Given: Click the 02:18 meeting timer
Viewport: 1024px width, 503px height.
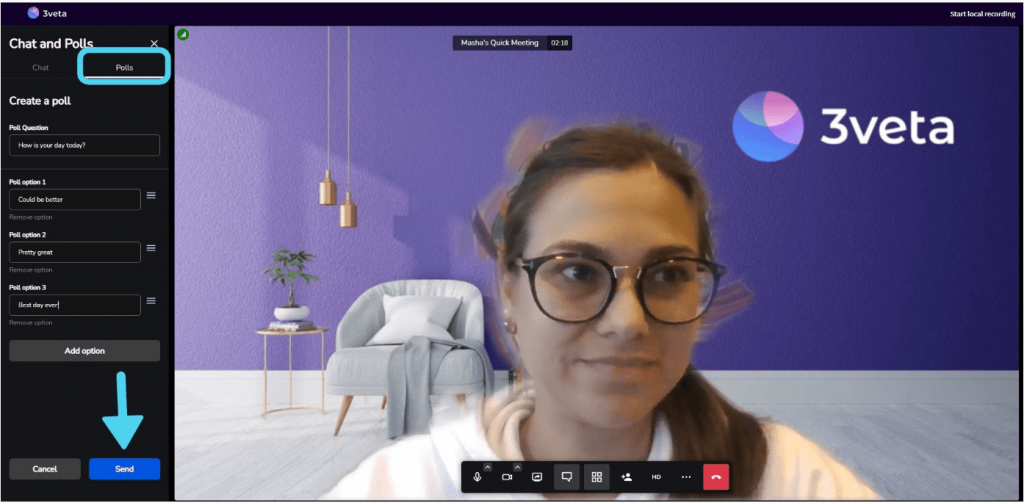Looking at the screenshot, I should click(x=559, y=42).
